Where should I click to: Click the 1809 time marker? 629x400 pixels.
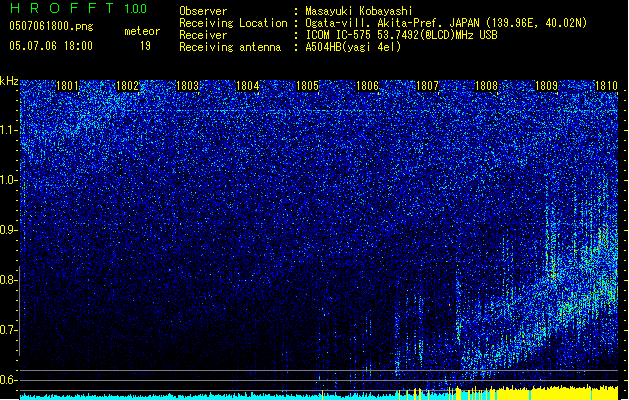(x=546, y=86)
